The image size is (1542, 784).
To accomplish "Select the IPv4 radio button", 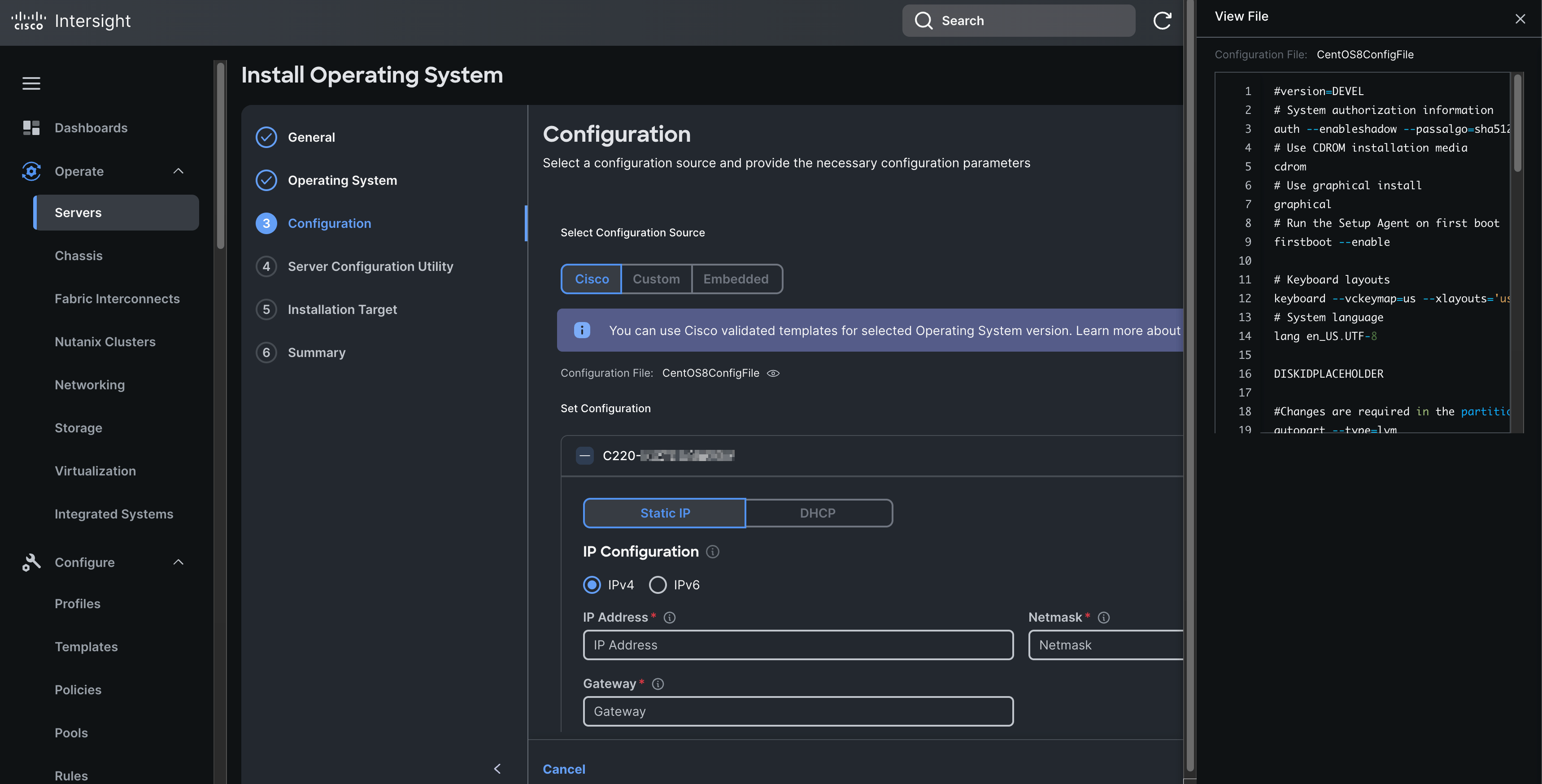I will point(592,585).
